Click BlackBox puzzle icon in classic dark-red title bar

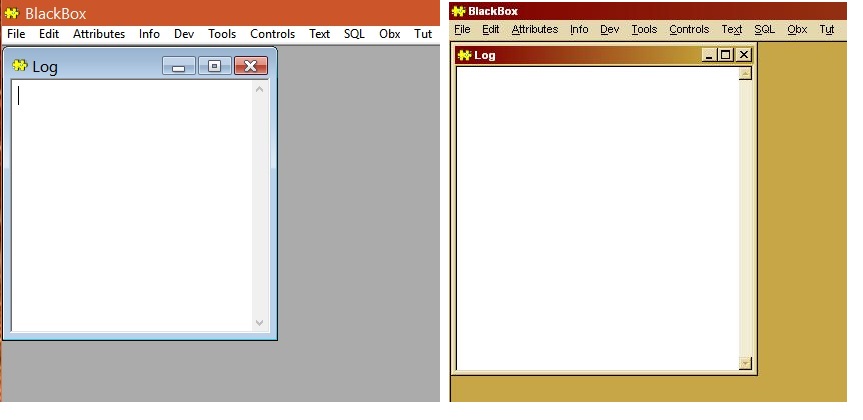[459, 11]
